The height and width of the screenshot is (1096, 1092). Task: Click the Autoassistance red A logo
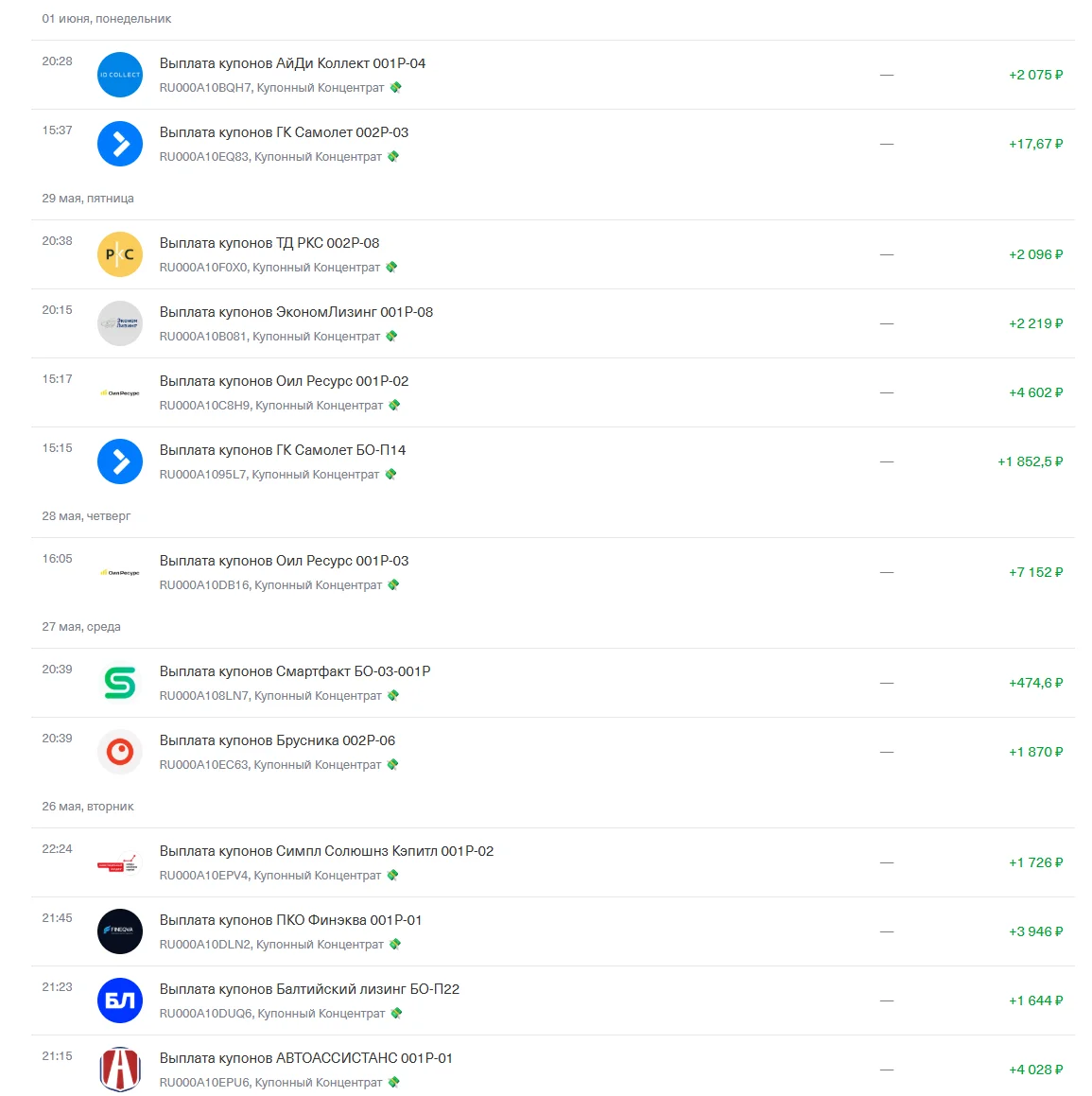tap(119, 1070)
